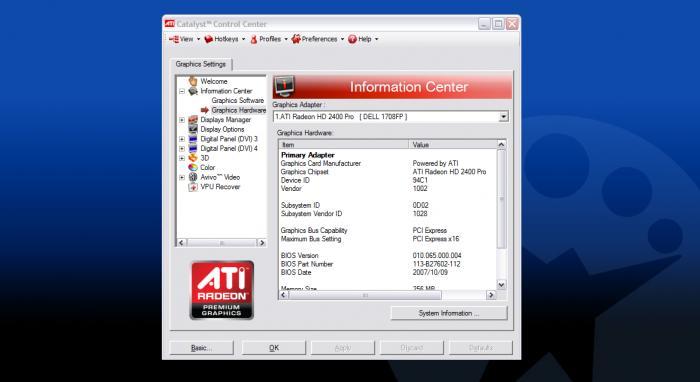
Task: Expand the Digital Panel (DVI) 3 node
Action: 182,139
